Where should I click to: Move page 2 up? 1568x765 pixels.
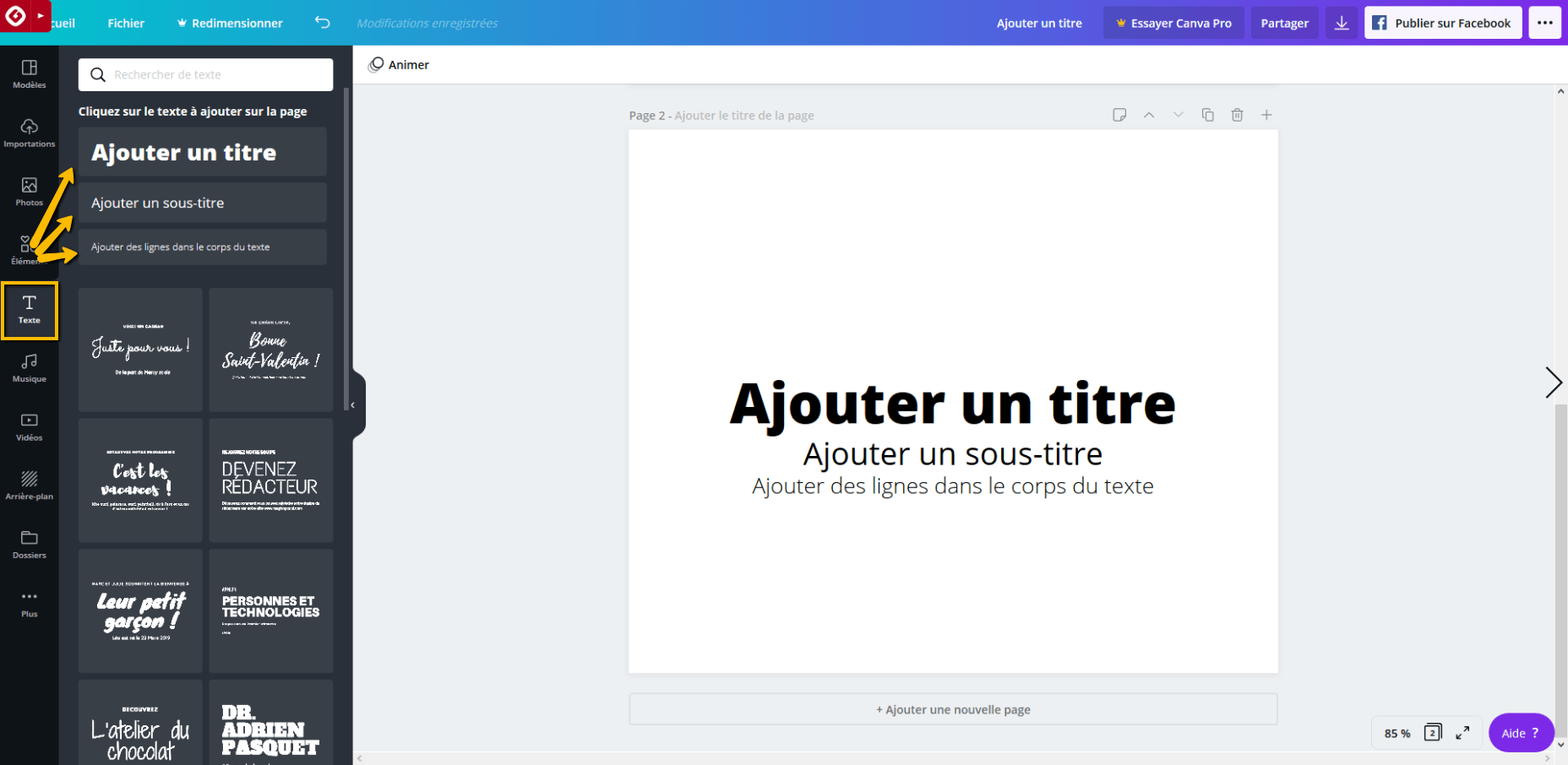1149,115
